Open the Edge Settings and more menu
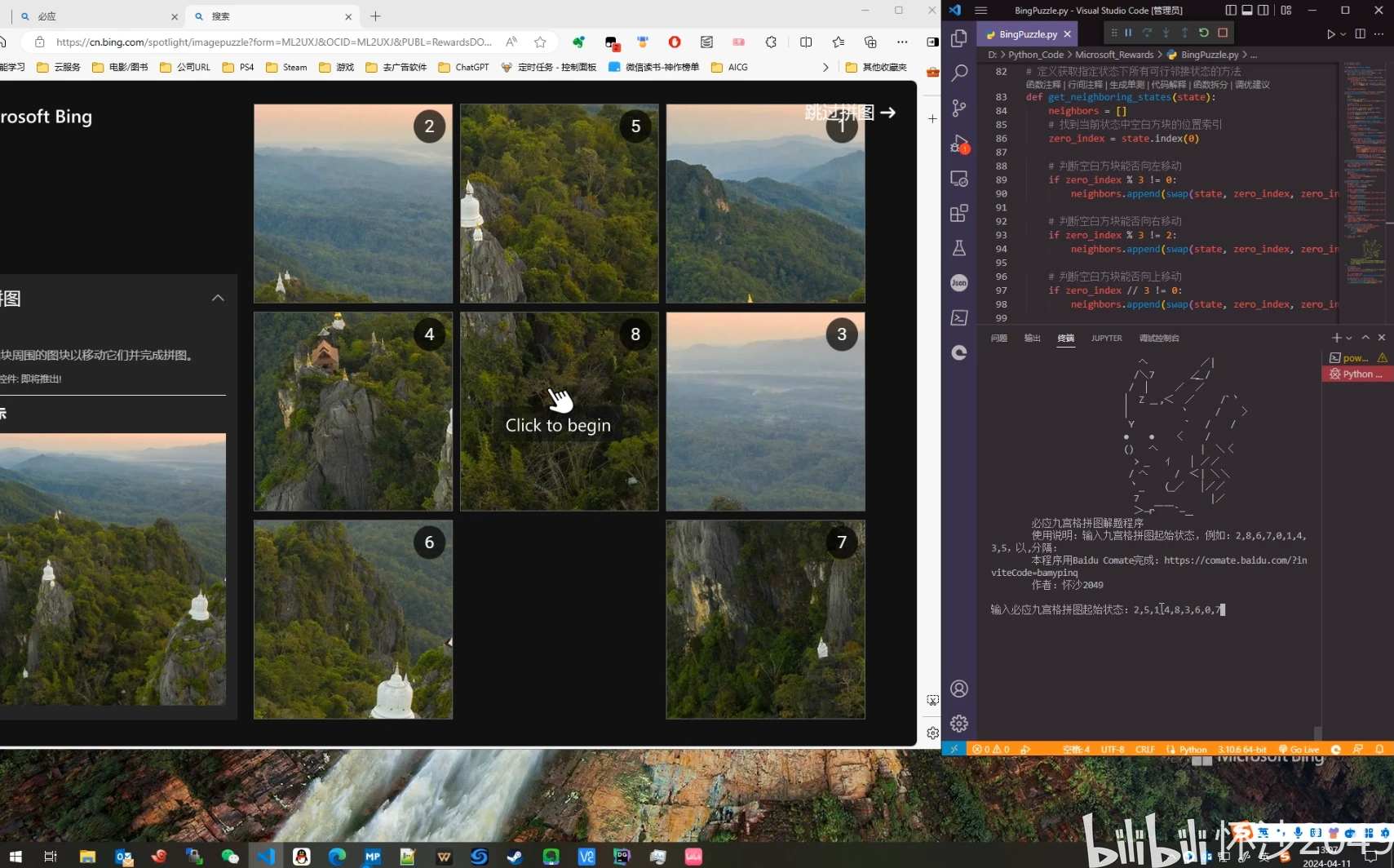Image resolution: width=1394 pixels, height=868 pixels. (x=902, y=42)
